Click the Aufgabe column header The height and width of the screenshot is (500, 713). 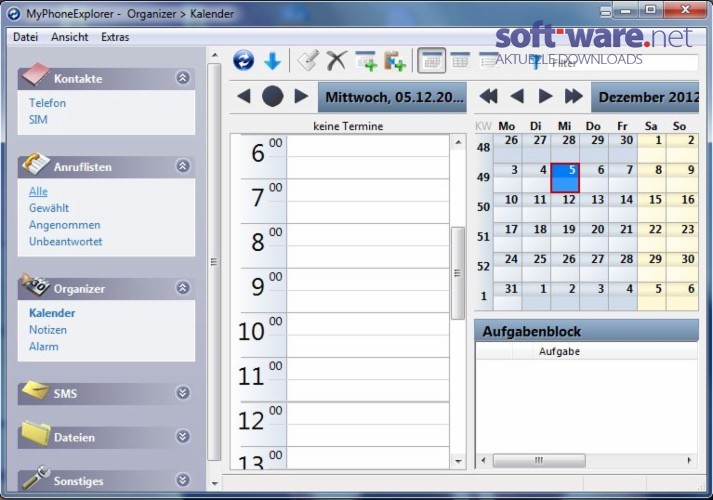coord(614,351)
